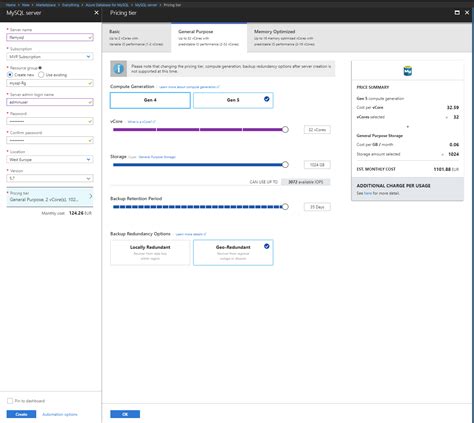Switch to the General Purpose pricing tab
Viewport: 474px width, 423px height.
pyautogui.click(x=209, y=38)
